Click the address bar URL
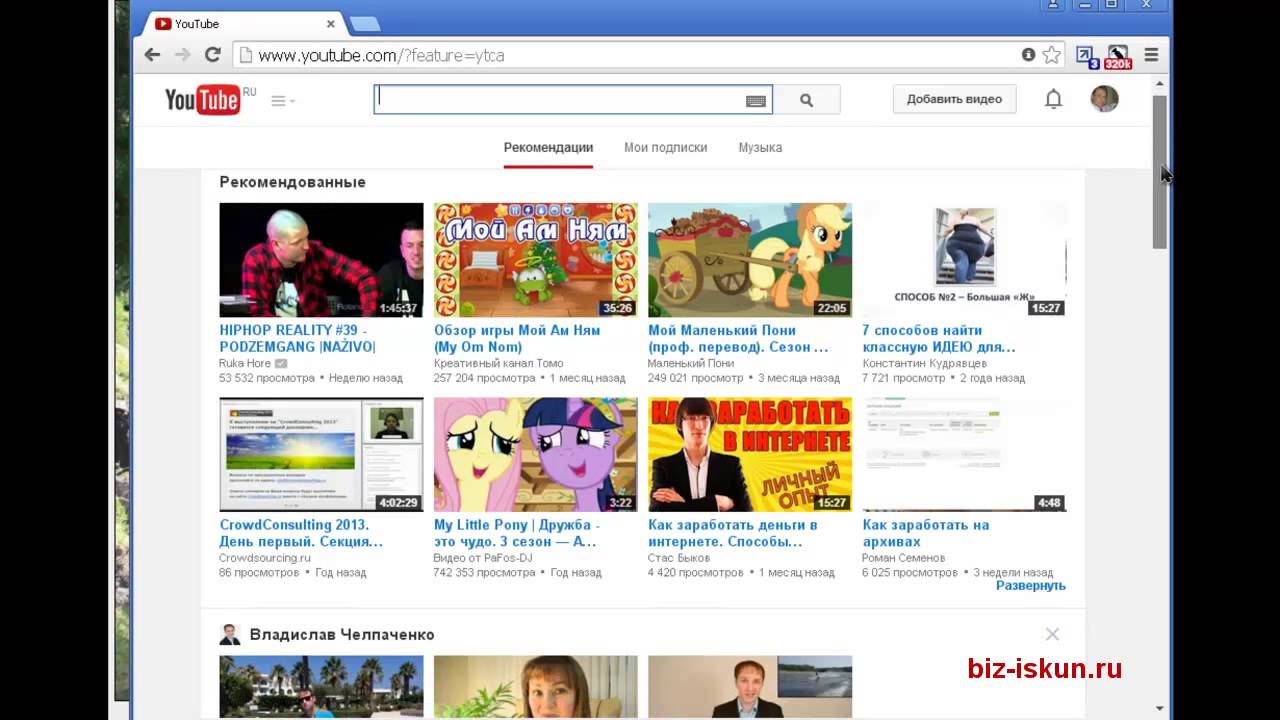 [381, 55]
